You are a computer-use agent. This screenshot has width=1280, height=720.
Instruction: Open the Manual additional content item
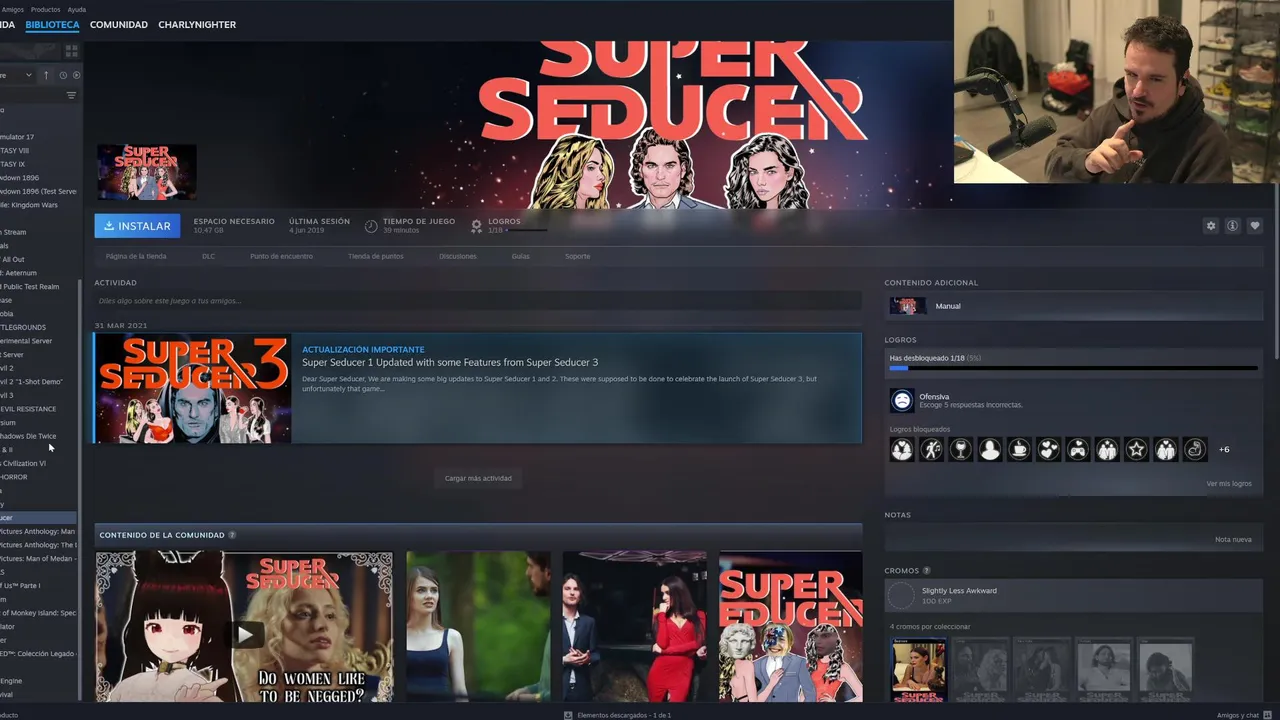1073,306
